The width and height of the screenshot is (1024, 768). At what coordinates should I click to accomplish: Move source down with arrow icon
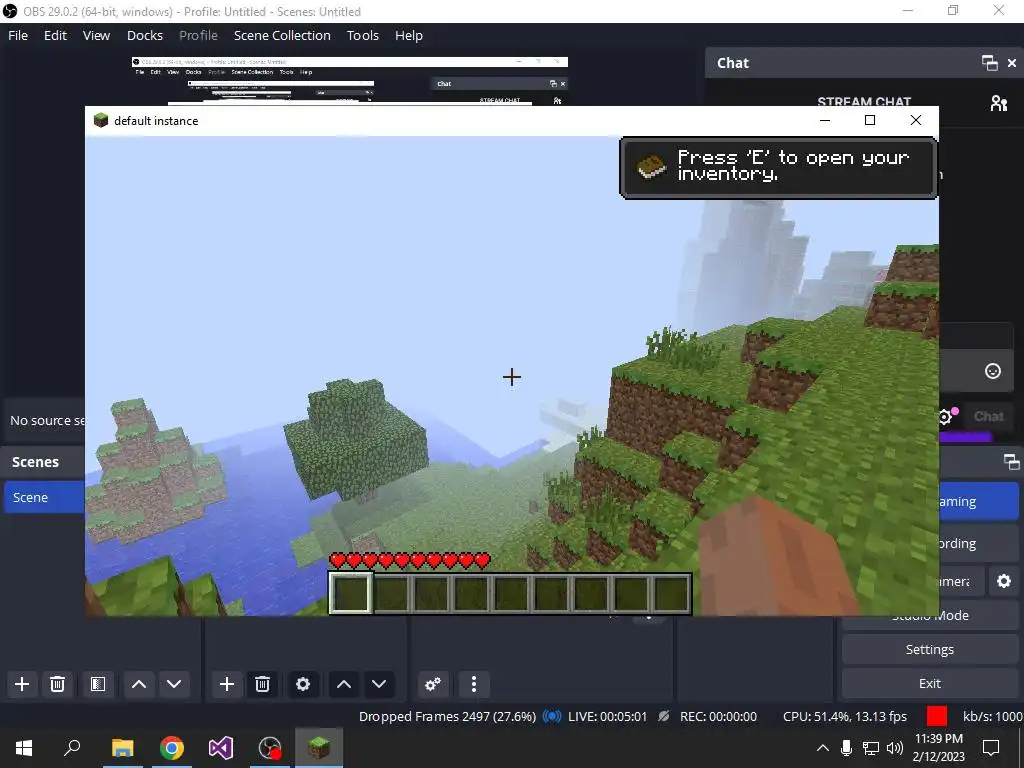click(x=379, y=684)
